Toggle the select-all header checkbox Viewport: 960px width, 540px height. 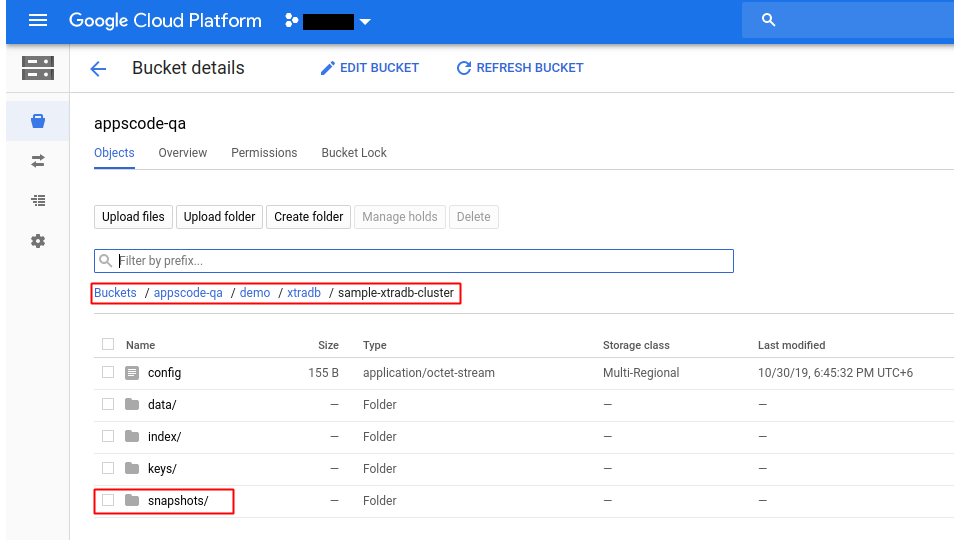[x=108, y=345]
